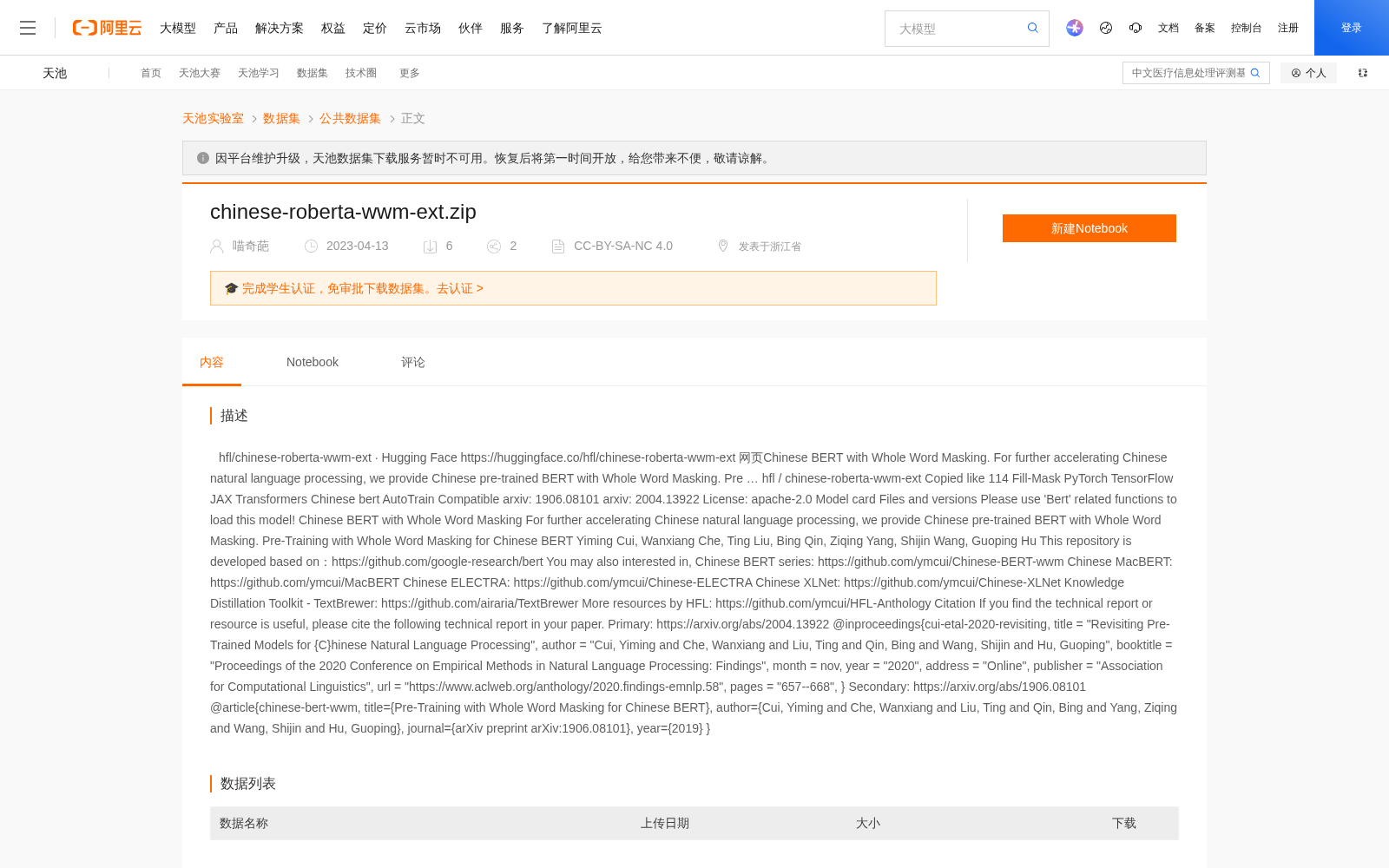This screenshot has width=1389, height=868.
Task: Click the 去认证 student verification link
Action: click(x=460, y=288)
